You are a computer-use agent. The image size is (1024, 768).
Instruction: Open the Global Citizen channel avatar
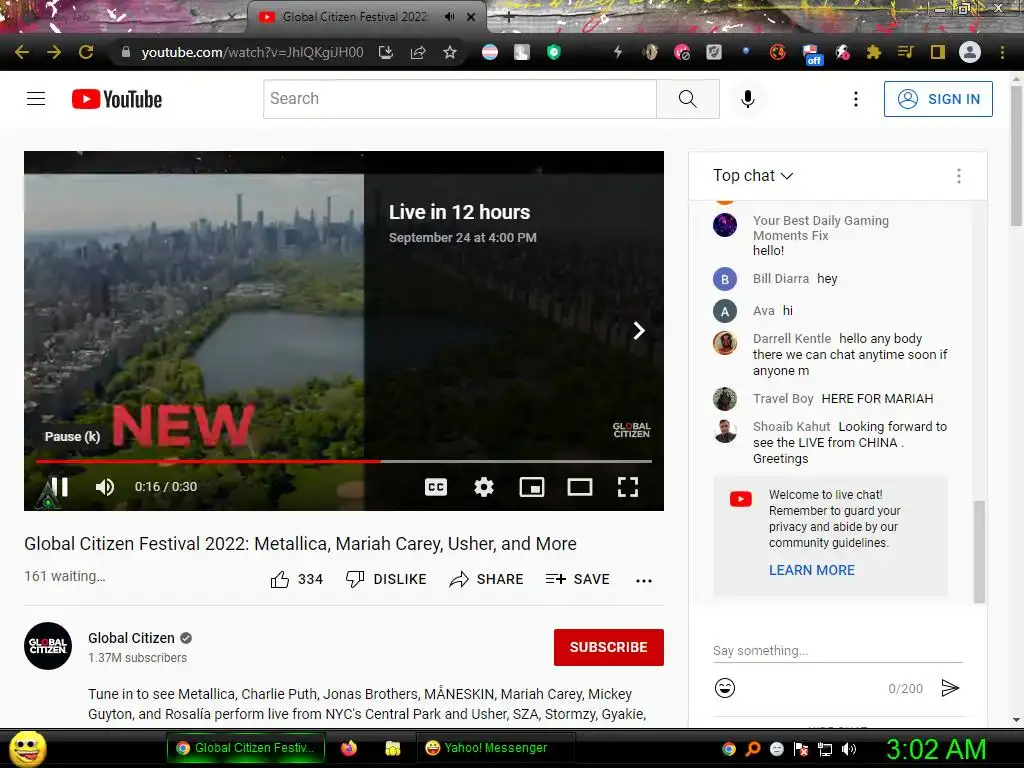coord(48,646)
